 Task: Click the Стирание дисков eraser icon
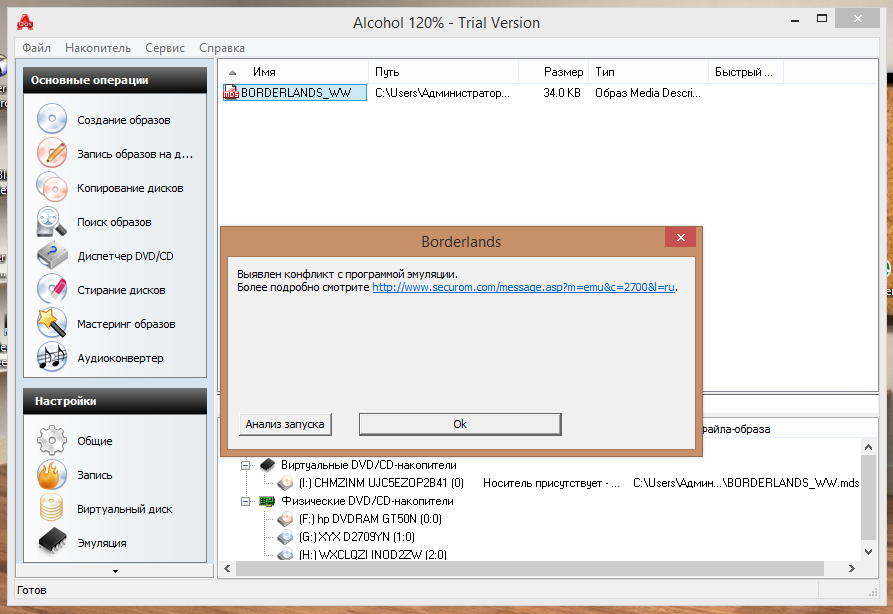click(52, 289)
